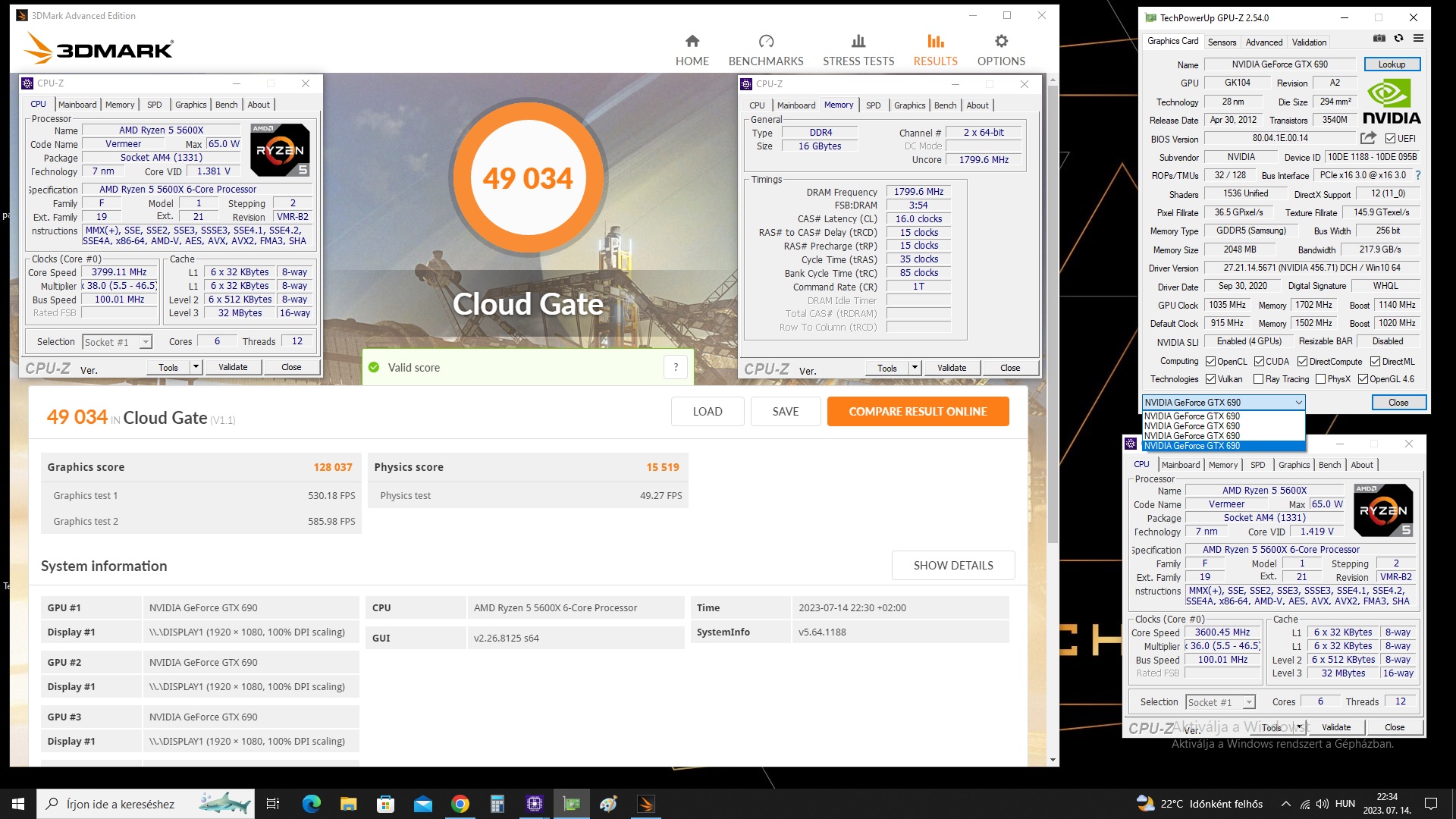The width and height of the screenshot is (1456, 819).
Task: Open the Bench tab in the bottom-right CPU-Z window
Action: click(1329, 465)
